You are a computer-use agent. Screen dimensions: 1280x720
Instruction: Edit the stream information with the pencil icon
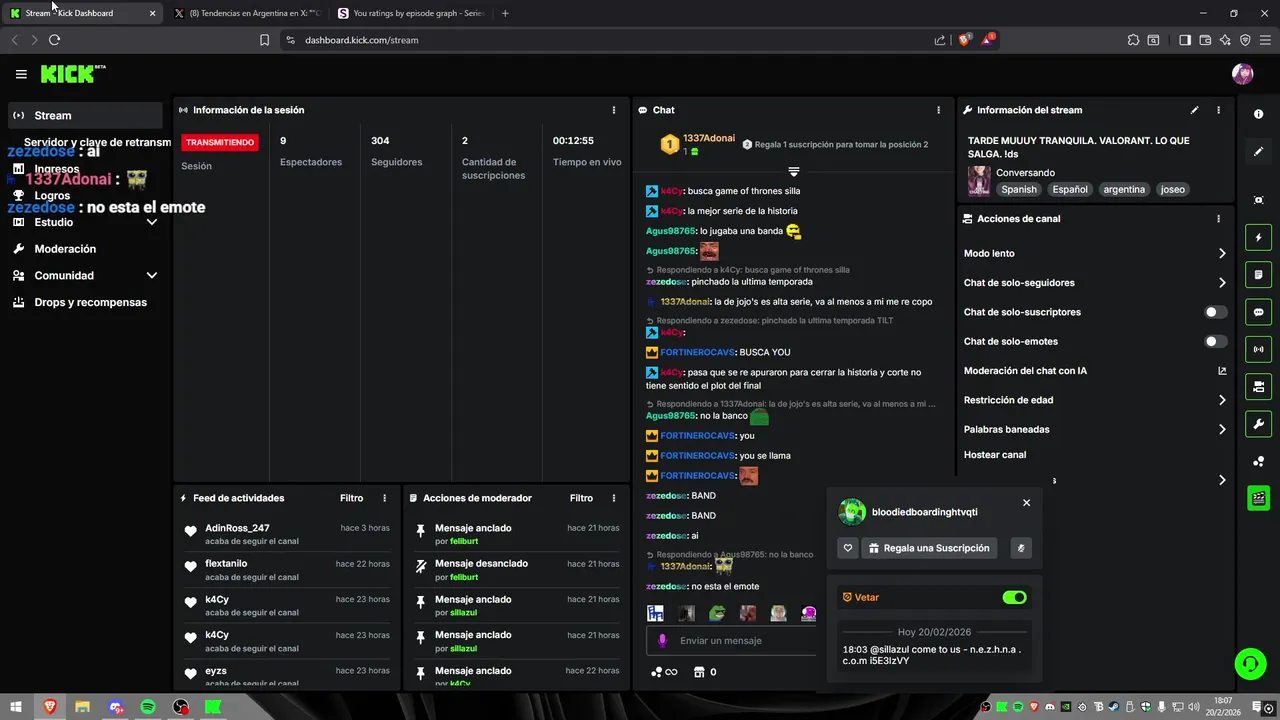click(1194, 110)
